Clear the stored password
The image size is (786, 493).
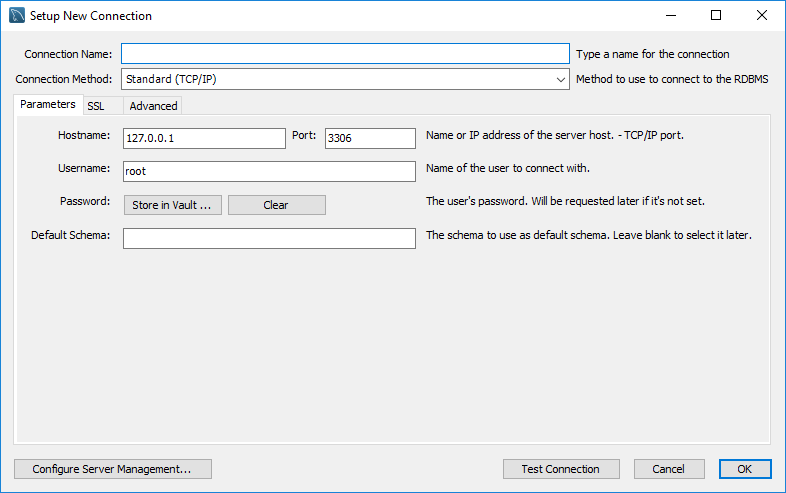coord(276,205)
